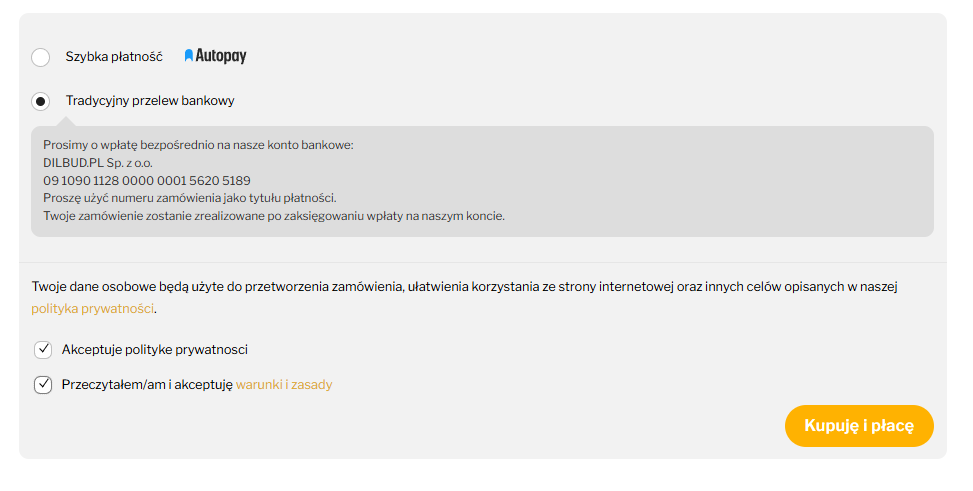The image size is (973, 491).
Task: Click the DILBUD.PL Sp. z o.o. company name
Action: [x=98, y=163]
